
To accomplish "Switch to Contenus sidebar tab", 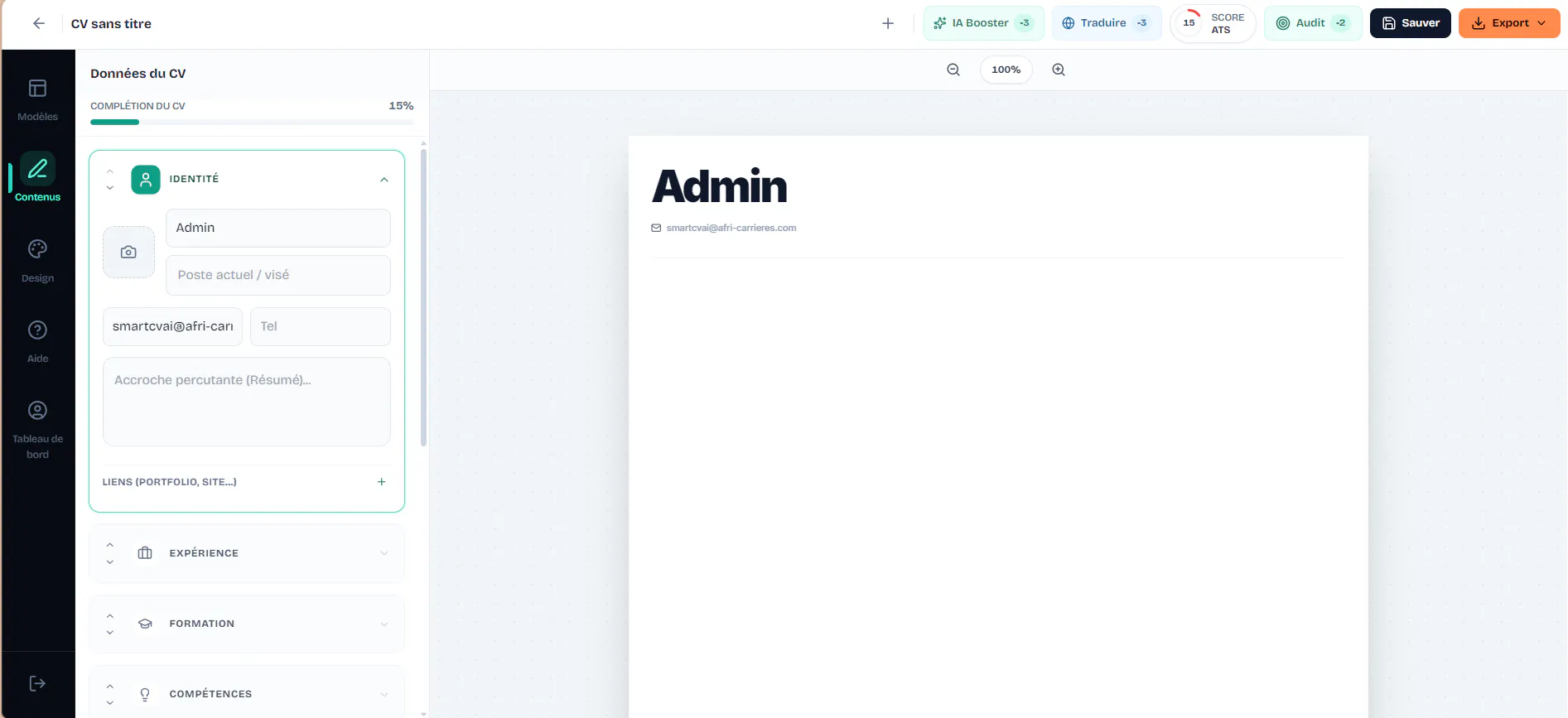I will (38, 176).
